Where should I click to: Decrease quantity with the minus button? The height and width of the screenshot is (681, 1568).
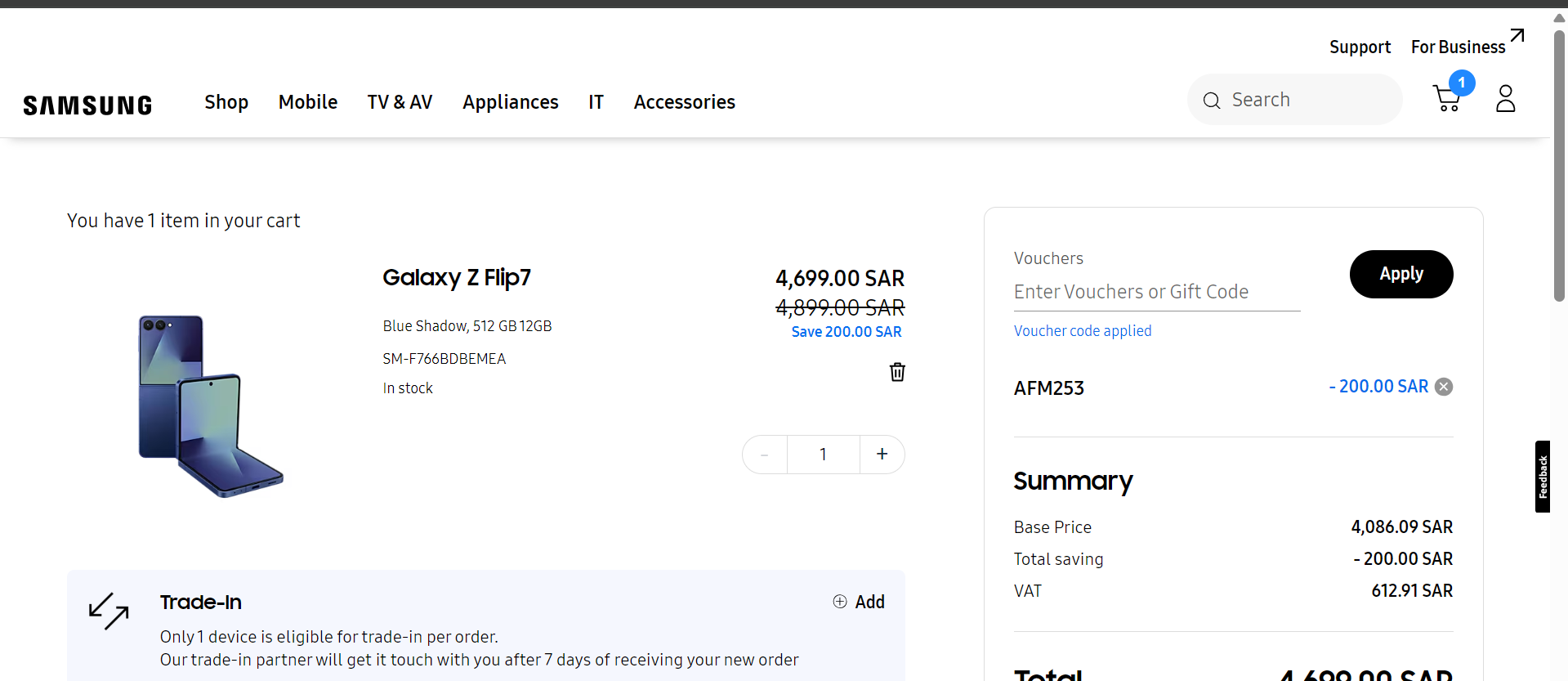[765, 455]
